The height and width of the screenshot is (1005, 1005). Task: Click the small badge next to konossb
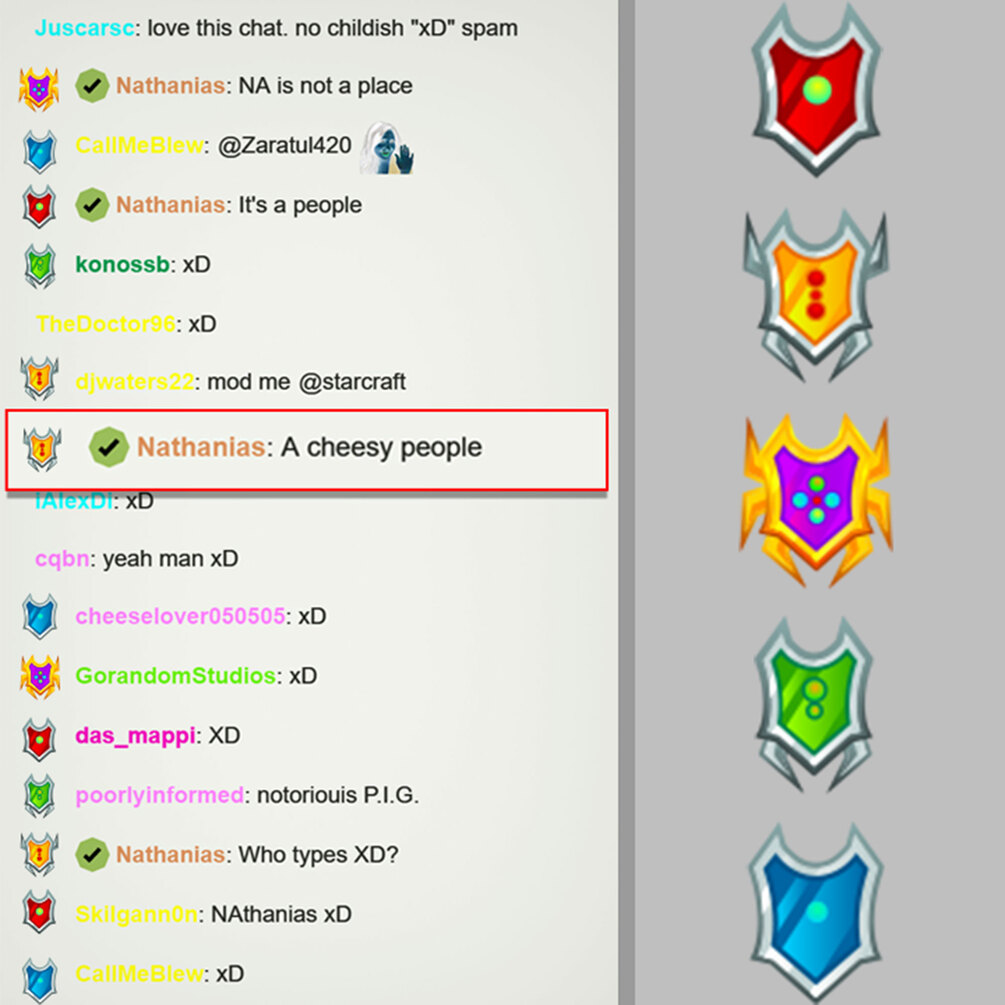click(x=40, y=265)
